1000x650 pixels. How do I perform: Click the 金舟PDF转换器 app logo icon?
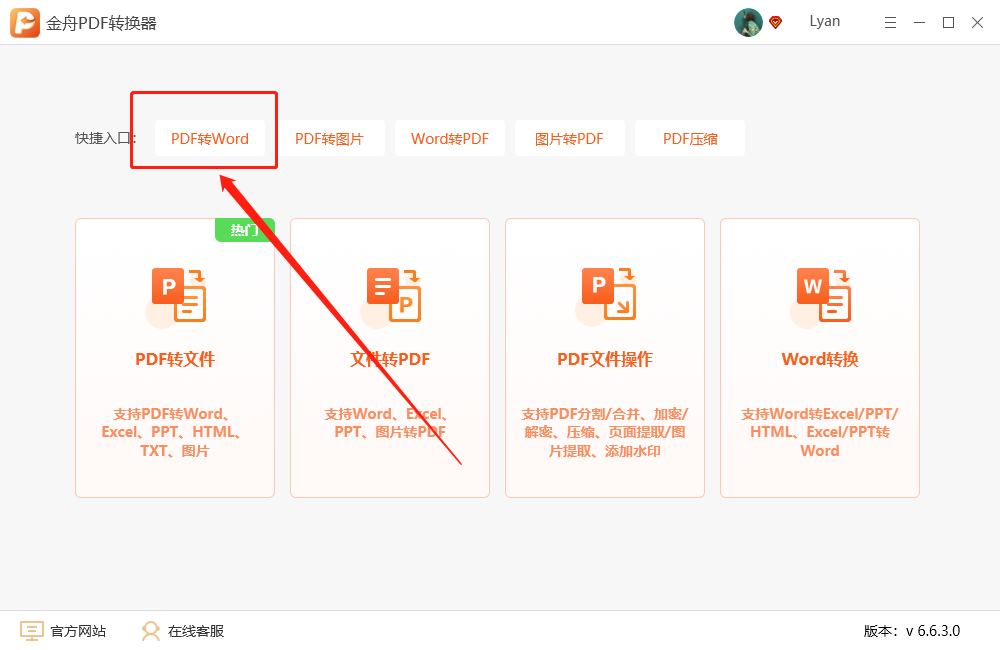click(25, 23)
